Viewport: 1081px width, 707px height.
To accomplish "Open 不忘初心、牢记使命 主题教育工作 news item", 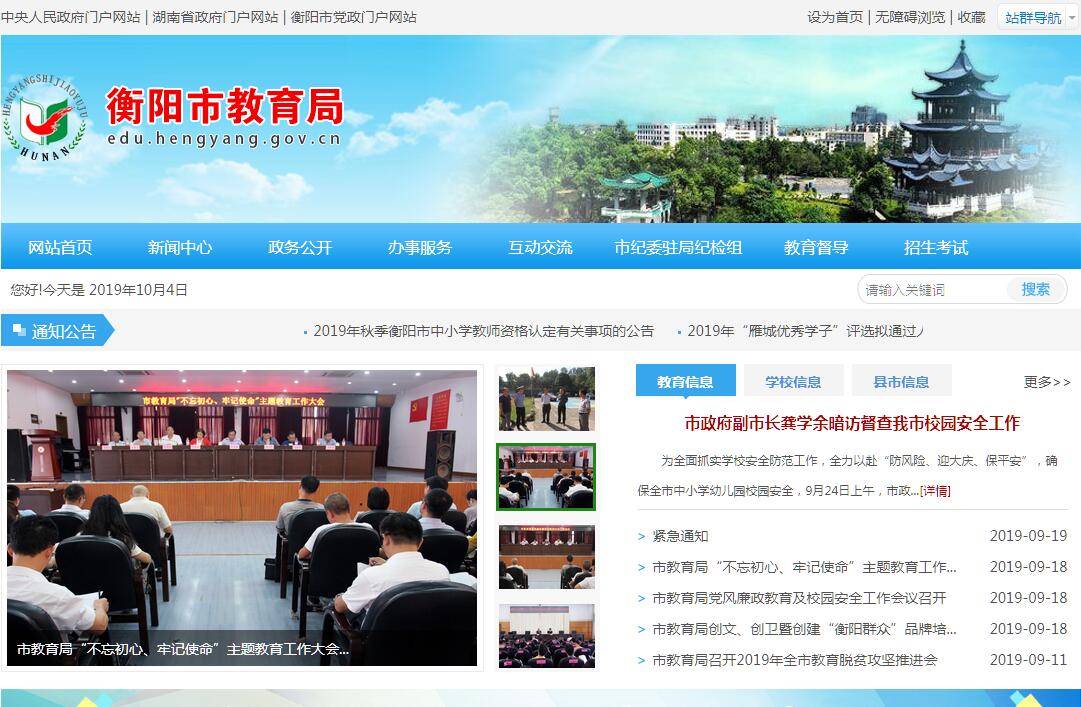I will (x=804, y=567).
